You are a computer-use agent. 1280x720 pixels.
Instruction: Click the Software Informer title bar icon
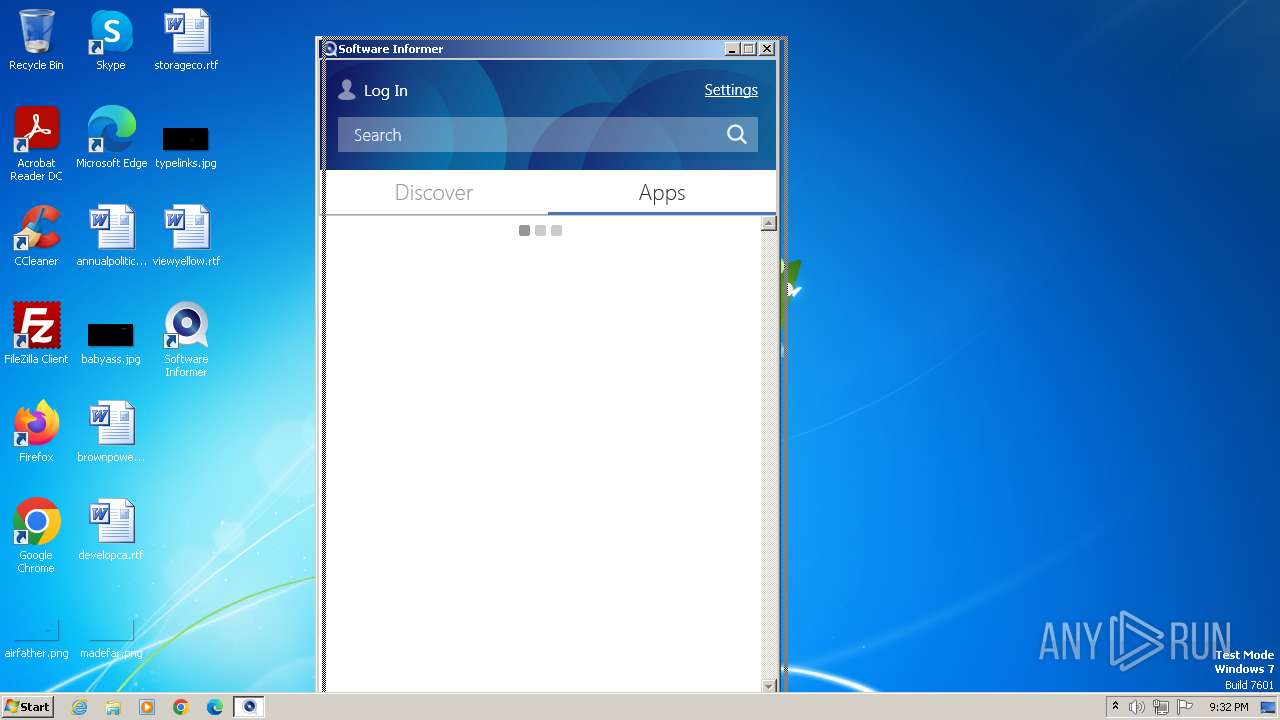329,49
